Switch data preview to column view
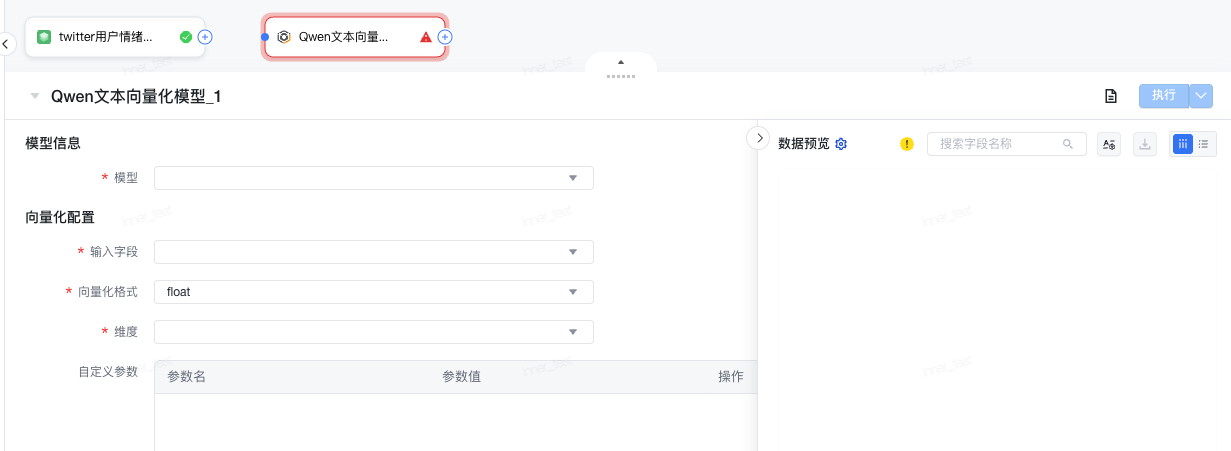The width and height of the screenshot is (1231, 451). 1183,144
